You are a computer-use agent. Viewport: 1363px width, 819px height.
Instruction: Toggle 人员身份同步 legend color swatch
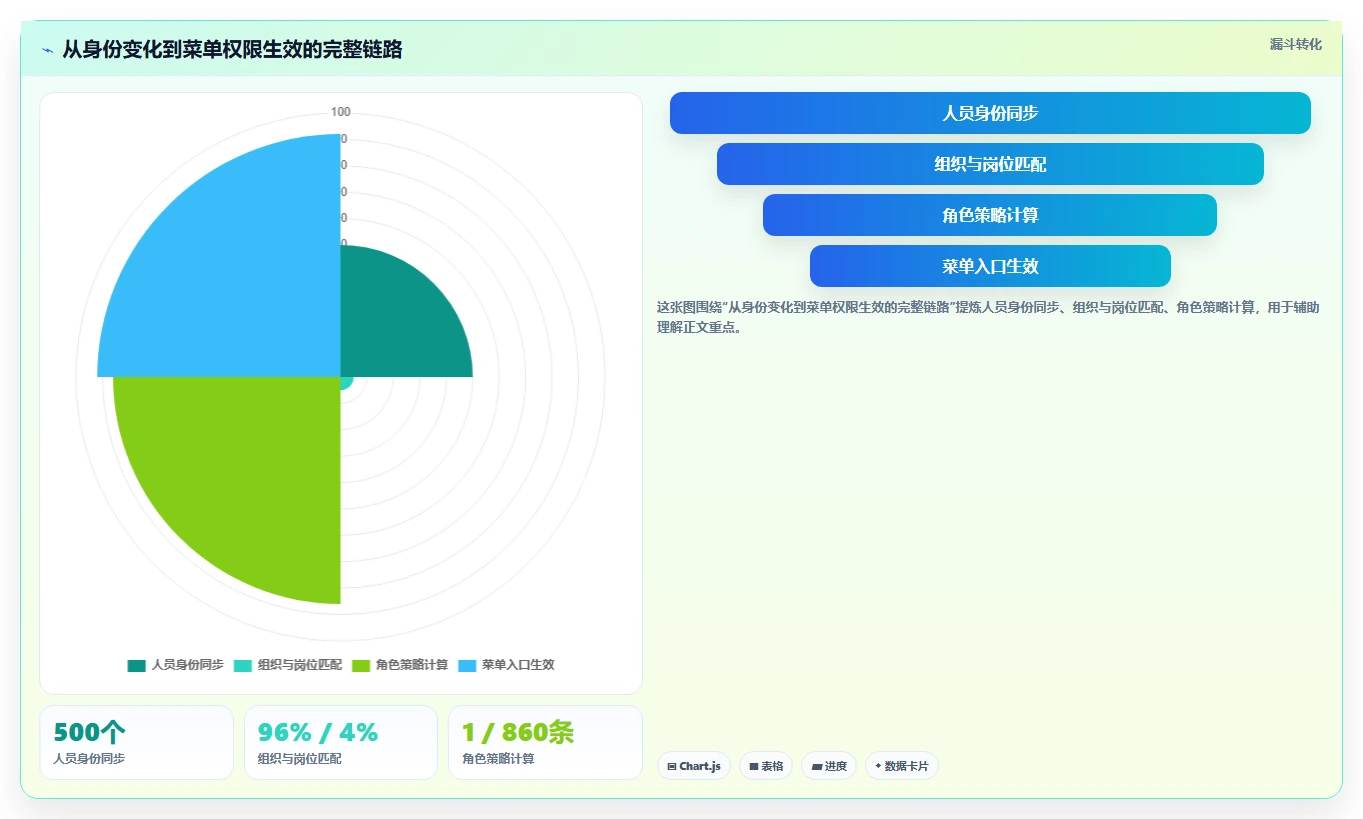136,665
